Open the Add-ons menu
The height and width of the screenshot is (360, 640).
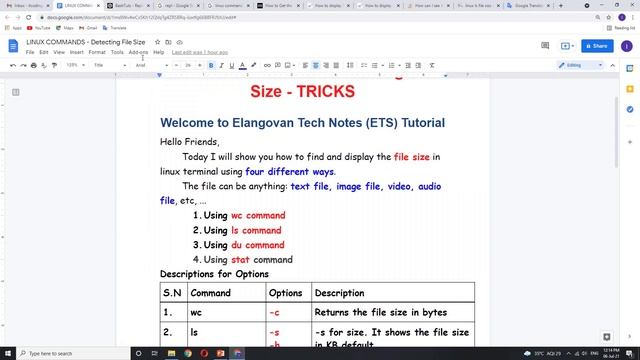[138, 52]
